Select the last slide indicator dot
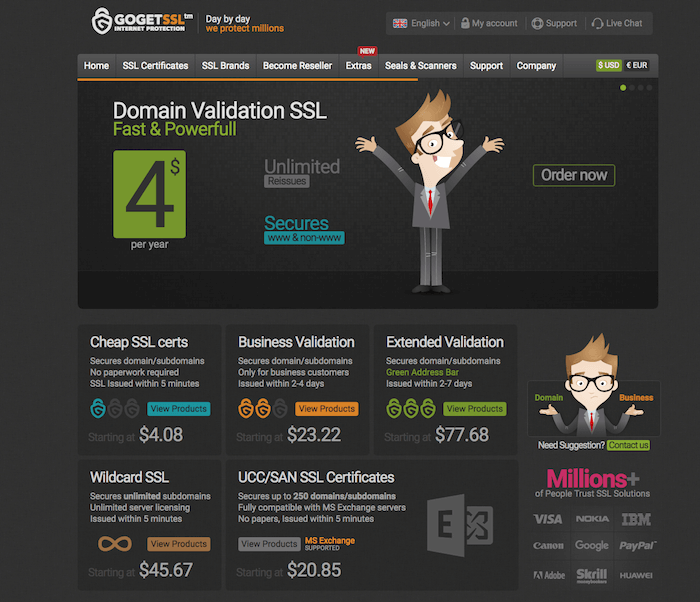Viewport: 700px width, 602px height. [649, 88]
